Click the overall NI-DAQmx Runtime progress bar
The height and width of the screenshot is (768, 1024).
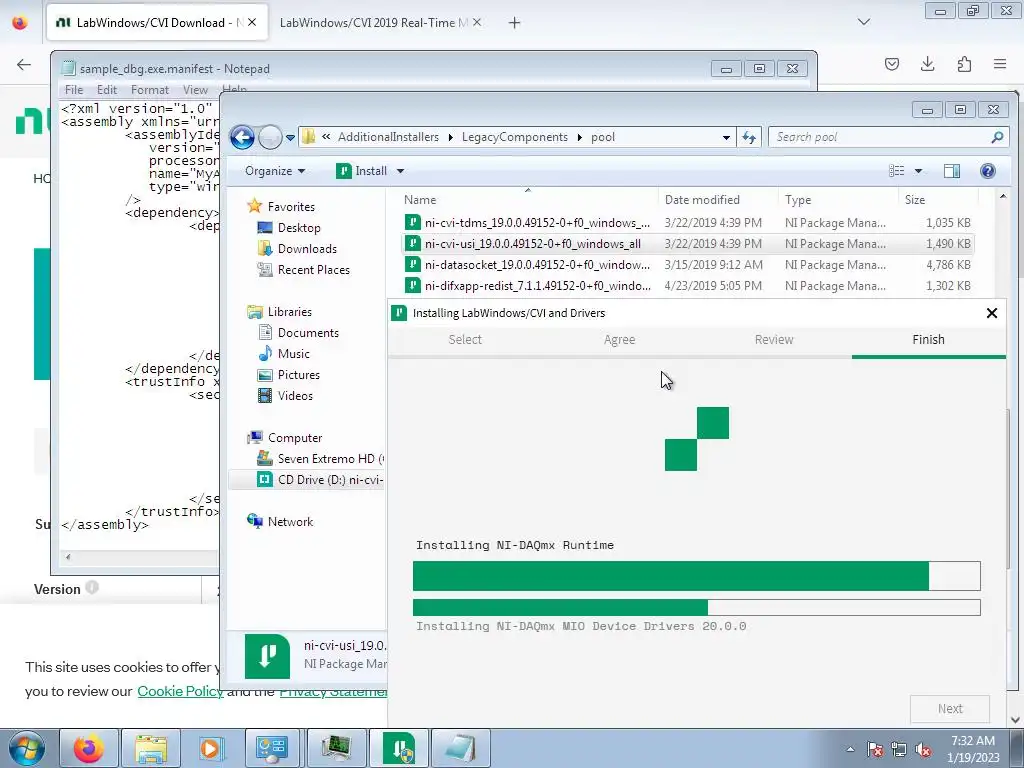697,576
